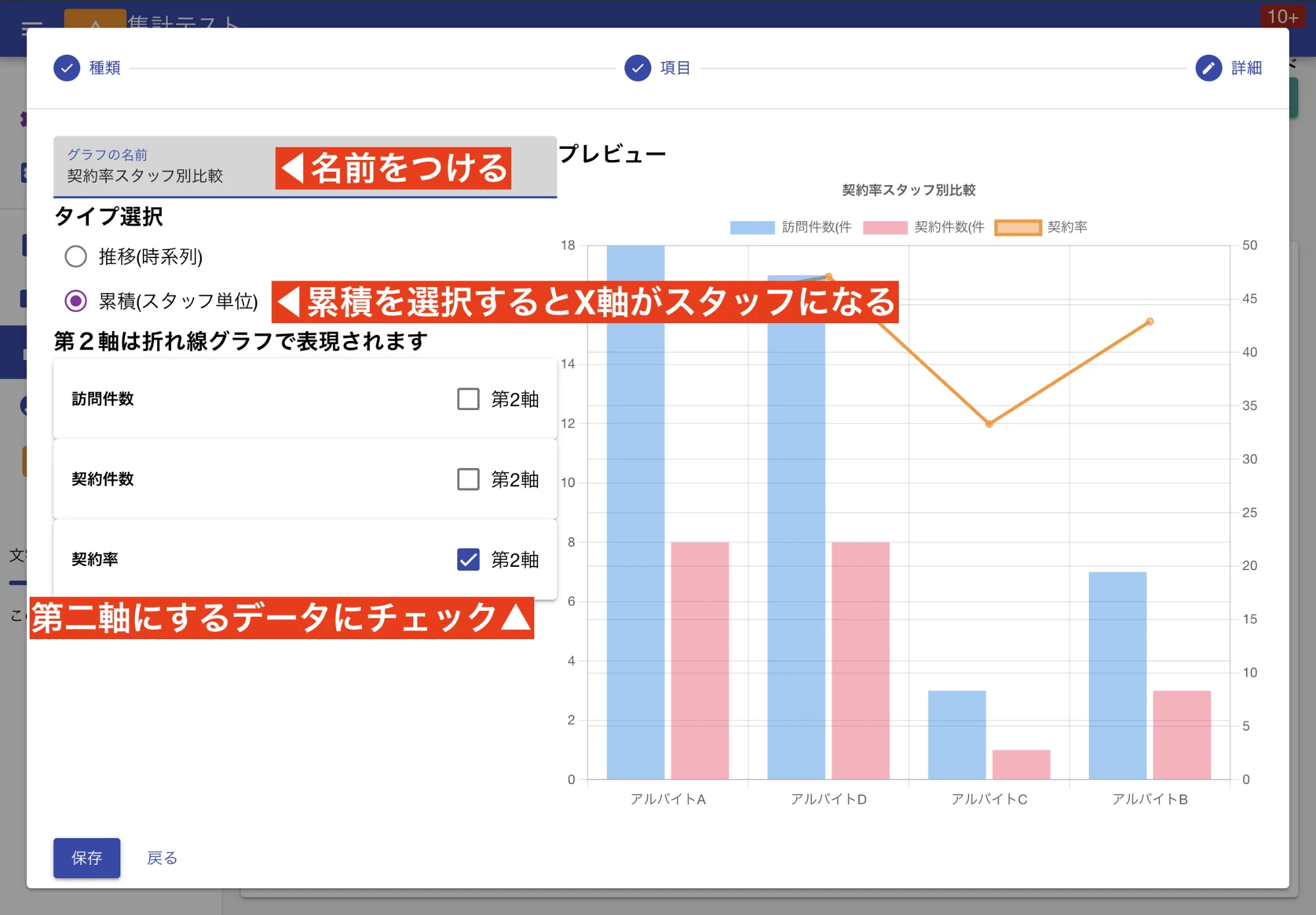1316x915 pixels.
Task: Select the 推移(時系列) radio option
Action: pyautogui.click(x=76, y=257)
